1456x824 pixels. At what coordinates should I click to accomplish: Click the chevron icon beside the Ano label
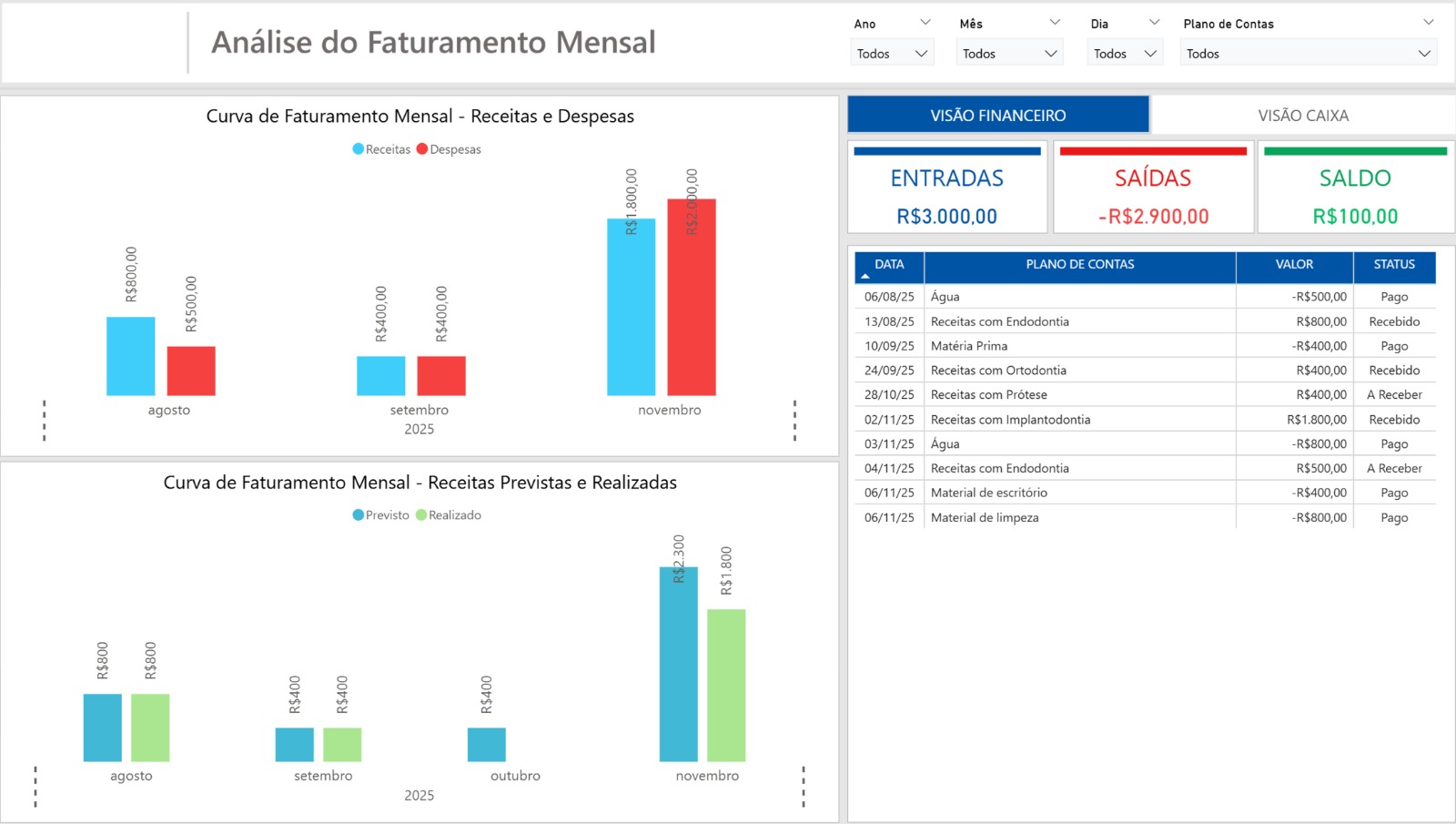coord(925,23)
